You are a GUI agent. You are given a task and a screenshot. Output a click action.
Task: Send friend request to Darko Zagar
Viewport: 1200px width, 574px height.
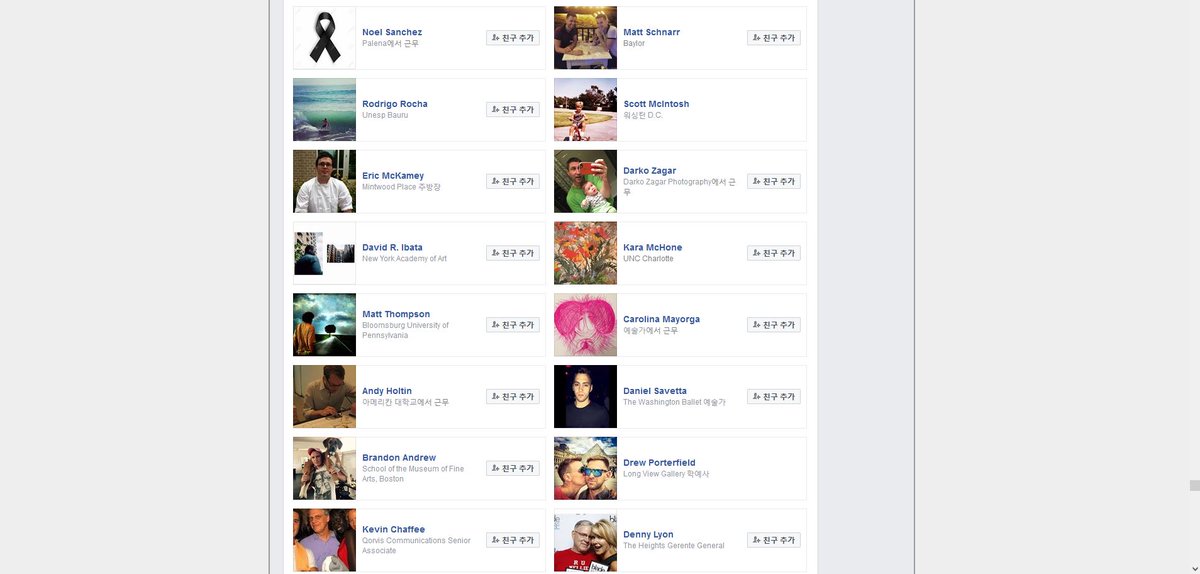pos(774,182)
